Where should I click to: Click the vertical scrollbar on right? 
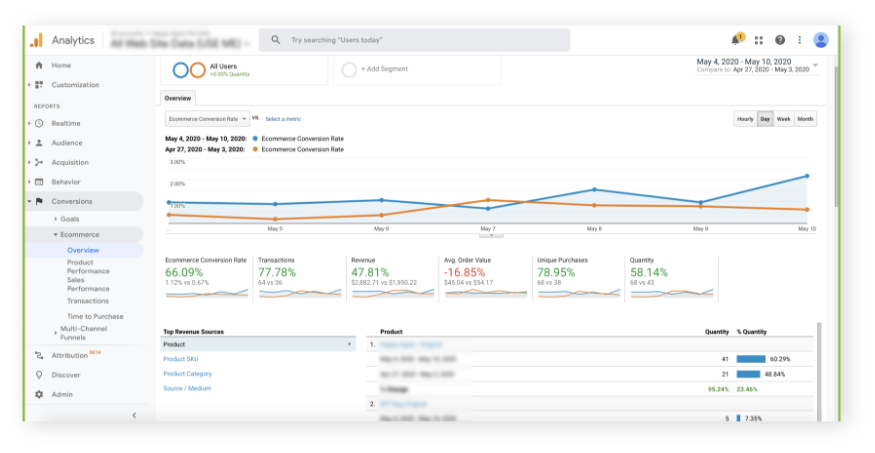point(835,150)
